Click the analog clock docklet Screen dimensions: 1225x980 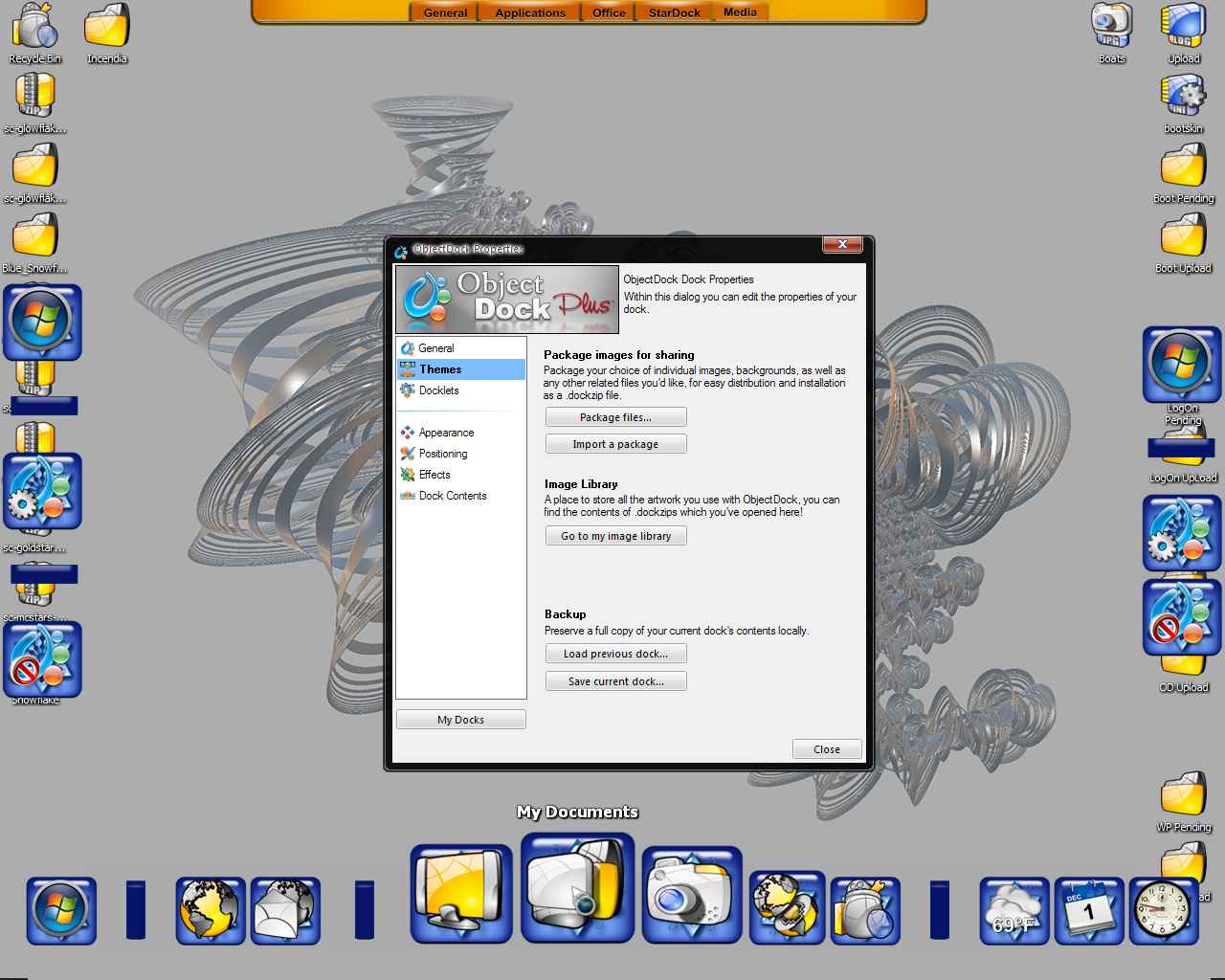coord(1164,911)
